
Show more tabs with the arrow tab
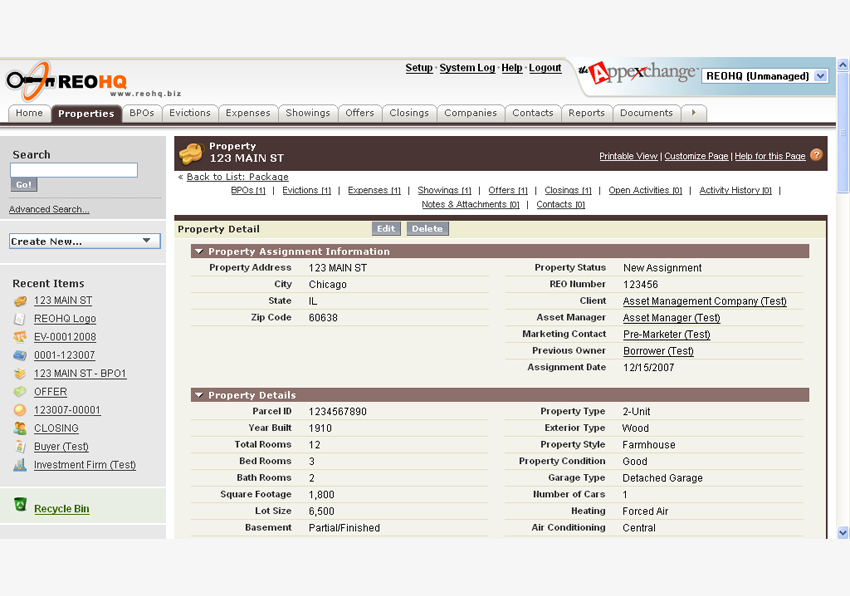click(695, 113)
